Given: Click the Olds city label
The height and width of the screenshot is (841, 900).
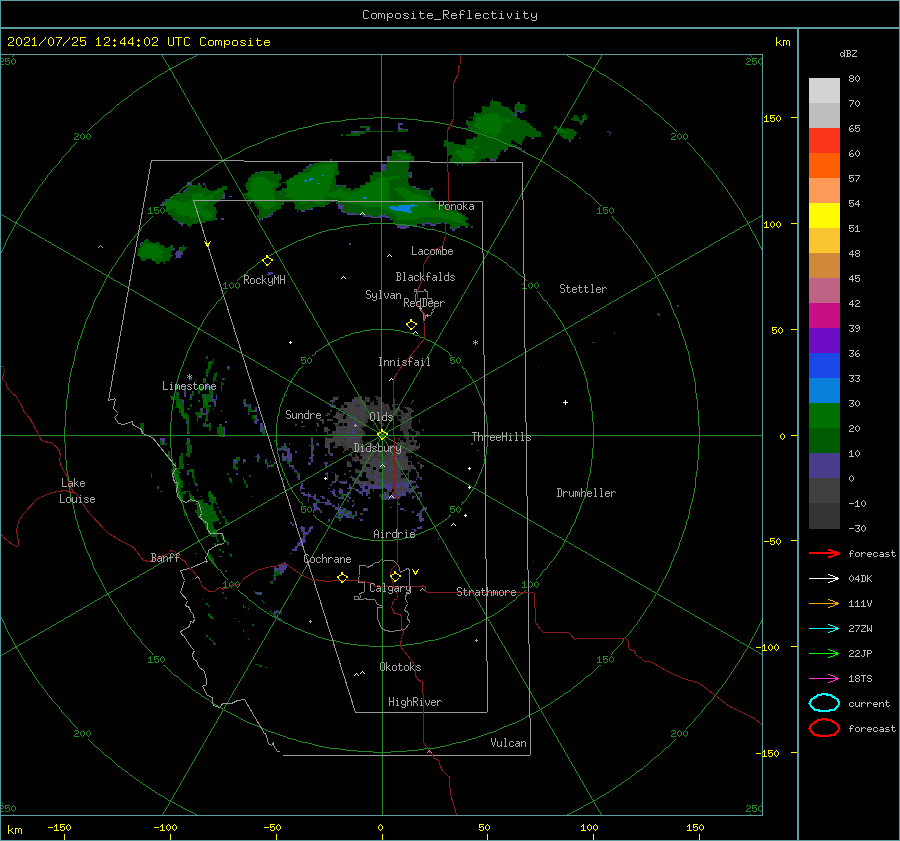Looking at the screenshot, I should [381, 417].
